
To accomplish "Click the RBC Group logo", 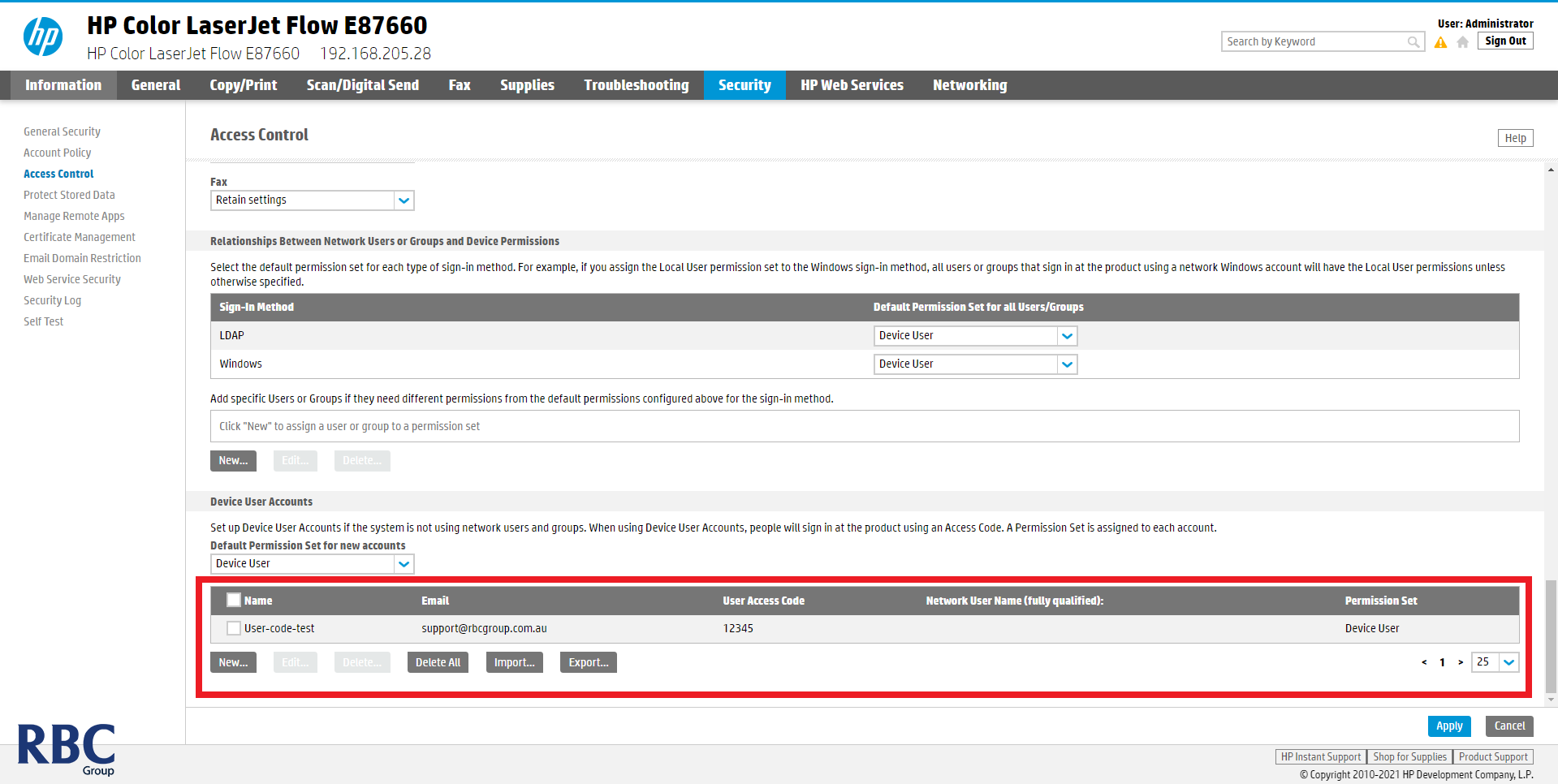I will pos(67,749).
